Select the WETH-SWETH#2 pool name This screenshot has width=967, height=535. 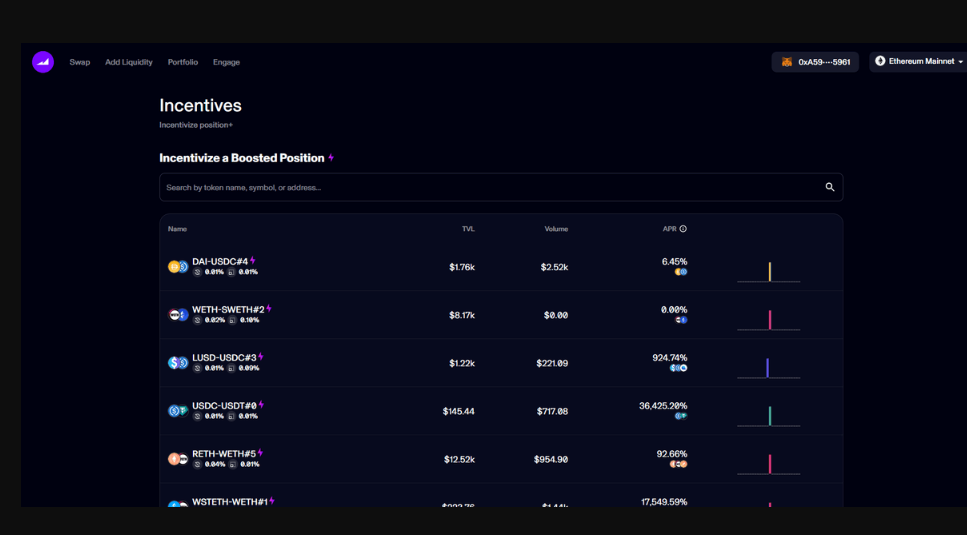(228, 309)
